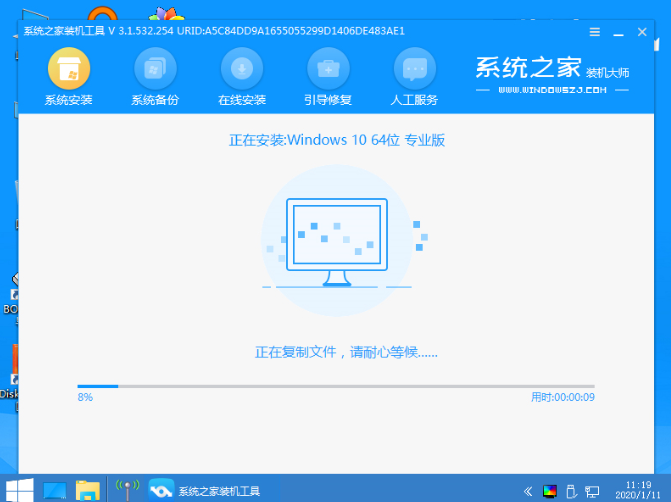Image resolution: width=671 pixels, height=502 pixels.
Task: Open the 系统安装 (System Install) tab
Action: [68, 77]
